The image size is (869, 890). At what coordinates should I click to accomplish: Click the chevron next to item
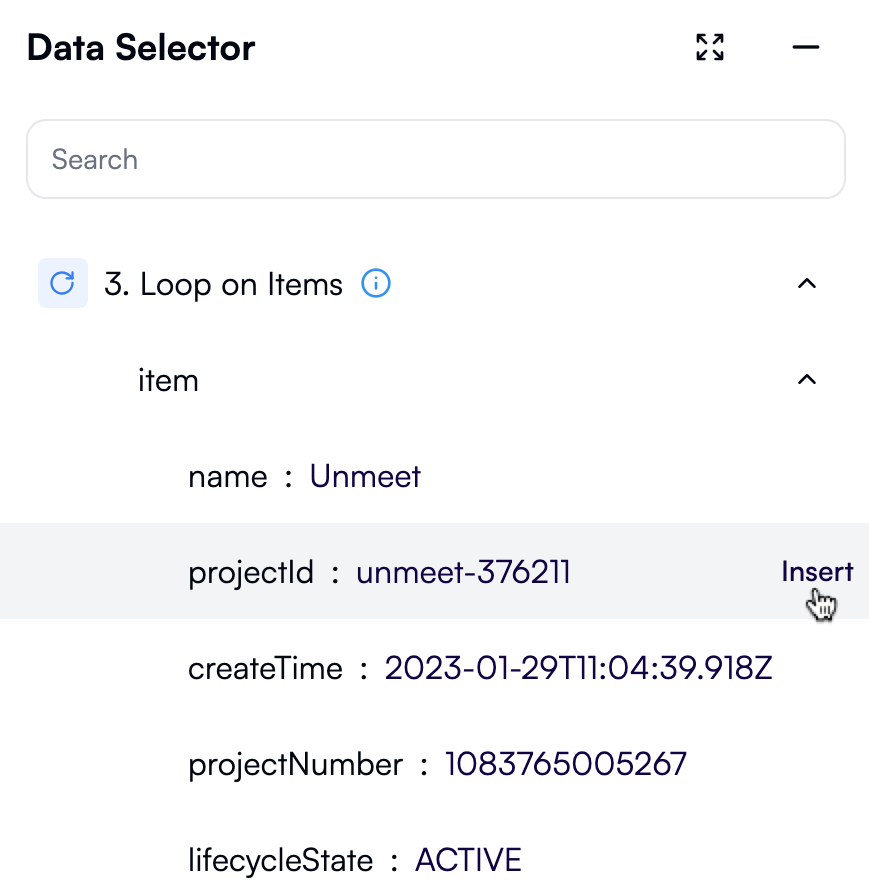807,380
